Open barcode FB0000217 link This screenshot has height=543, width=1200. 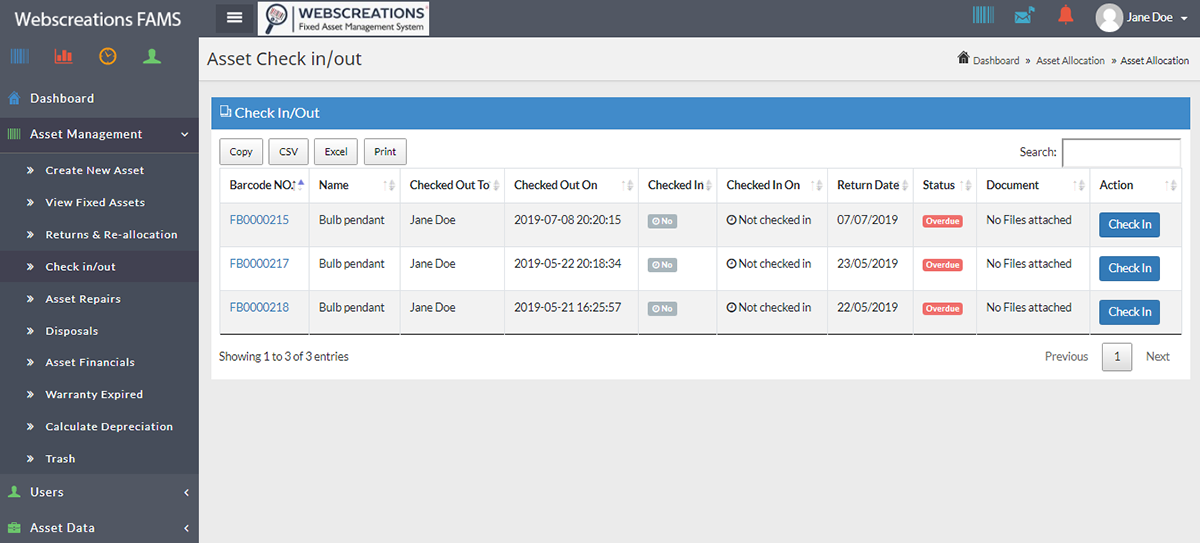coord(259,264)
